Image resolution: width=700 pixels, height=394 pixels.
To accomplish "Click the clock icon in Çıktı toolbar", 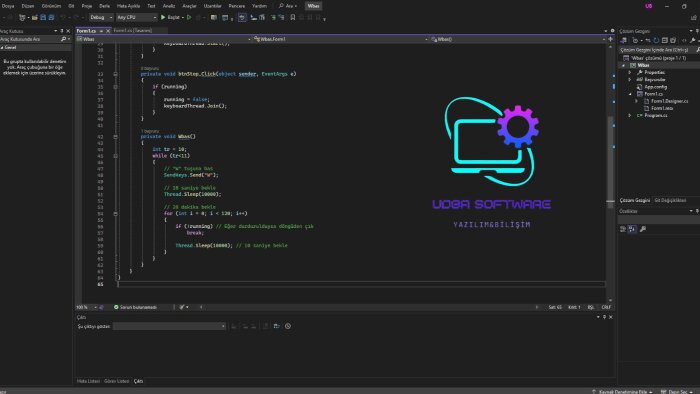I will 288,326.
